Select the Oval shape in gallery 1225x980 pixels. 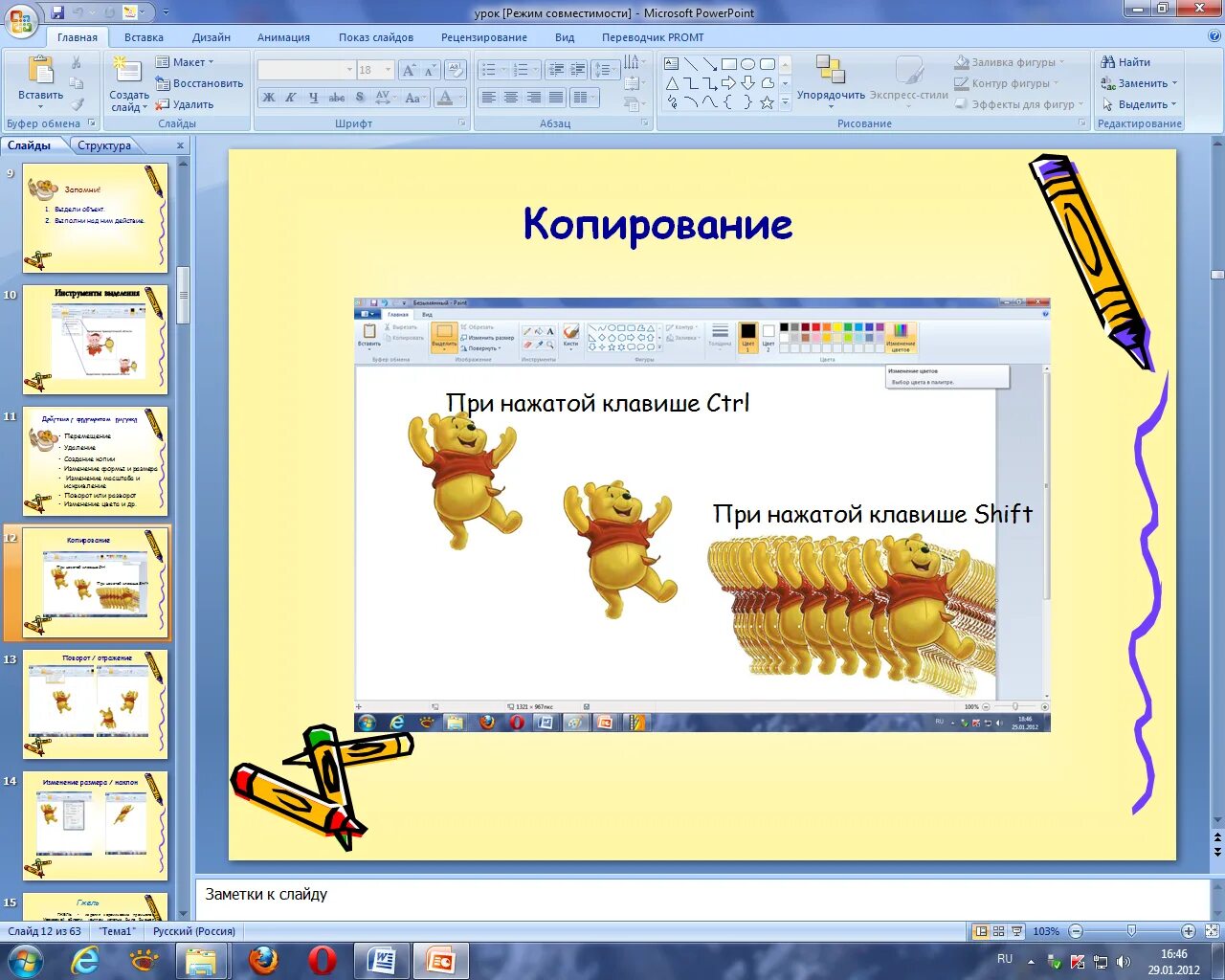click(748, 64)
